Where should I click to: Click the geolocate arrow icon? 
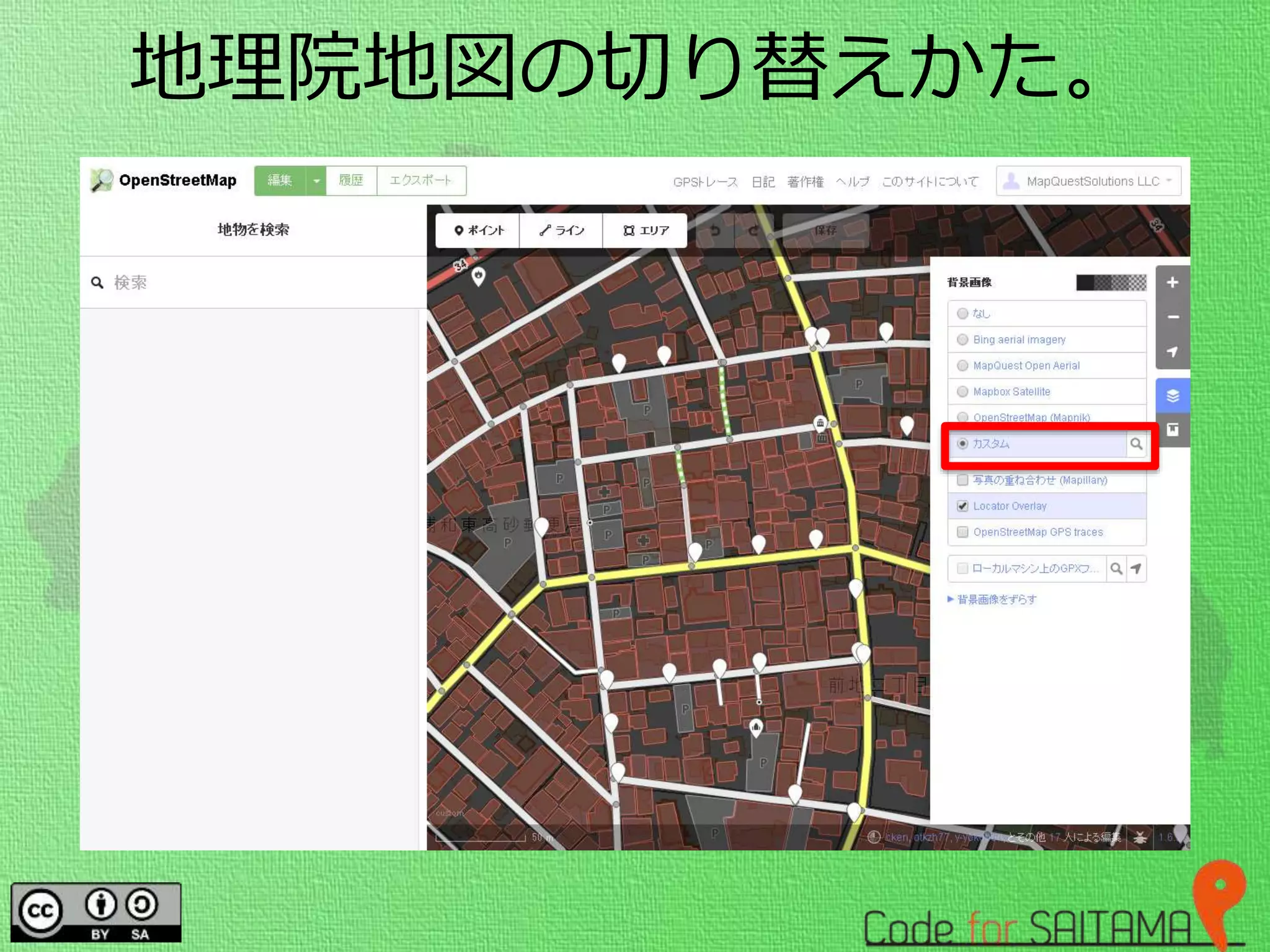[x=1172, y=352]
